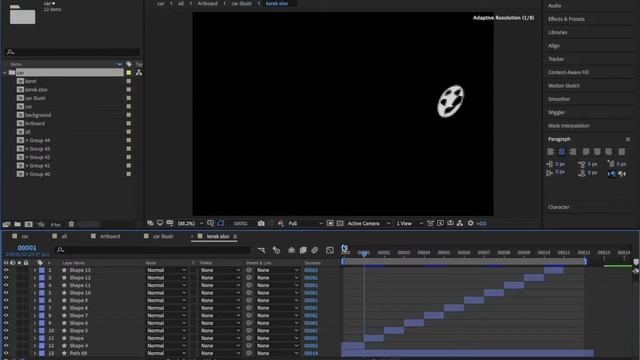Hide the Shape 13 layer eye icon

(6, 270)
